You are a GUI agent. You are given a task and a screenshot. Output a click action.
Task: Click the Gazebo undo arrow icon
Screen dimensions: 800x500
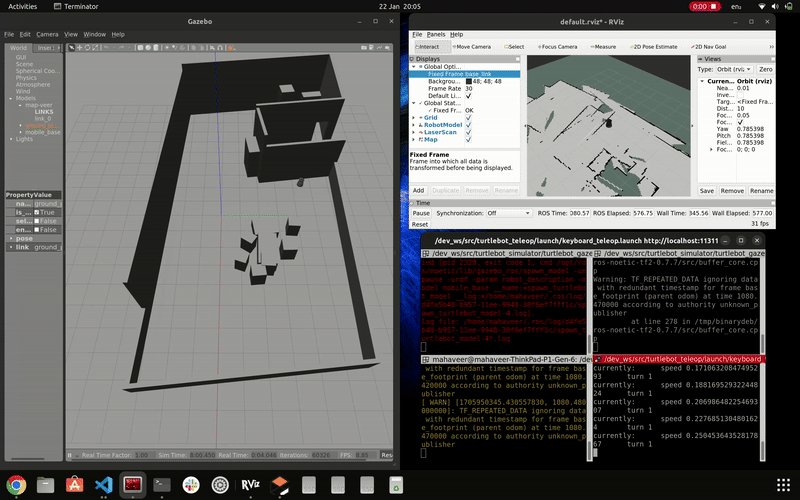(x=106, y=47)
